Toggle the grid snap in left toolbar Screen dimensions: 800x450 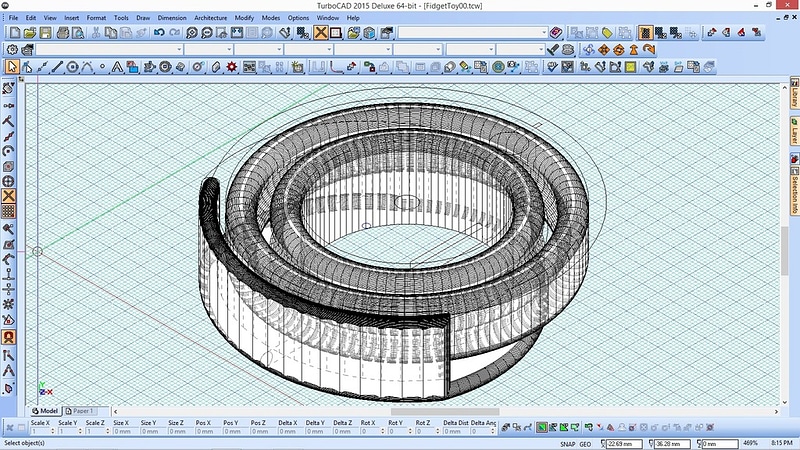pyautogui.click(x=8, y=211)
